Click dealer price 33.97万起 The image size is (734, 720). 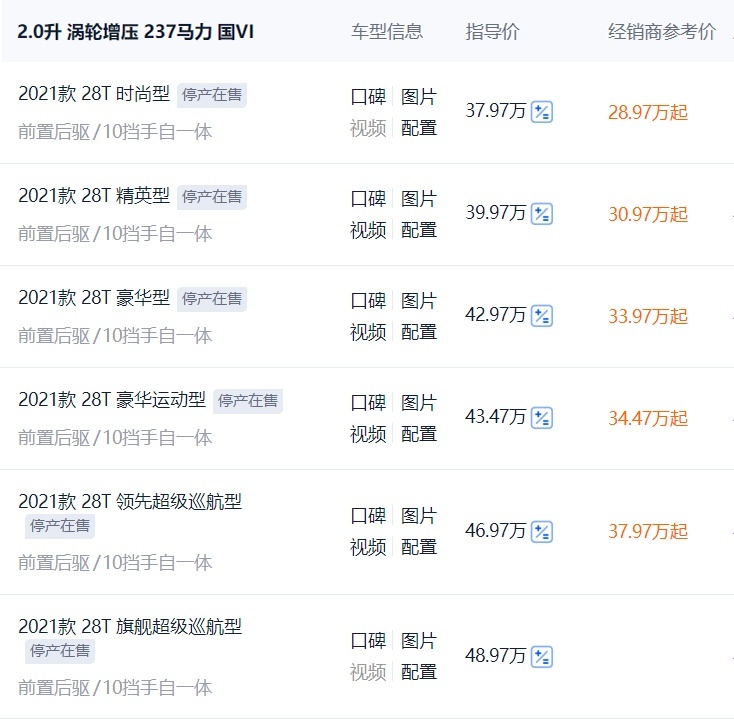[x=648, y=316]
